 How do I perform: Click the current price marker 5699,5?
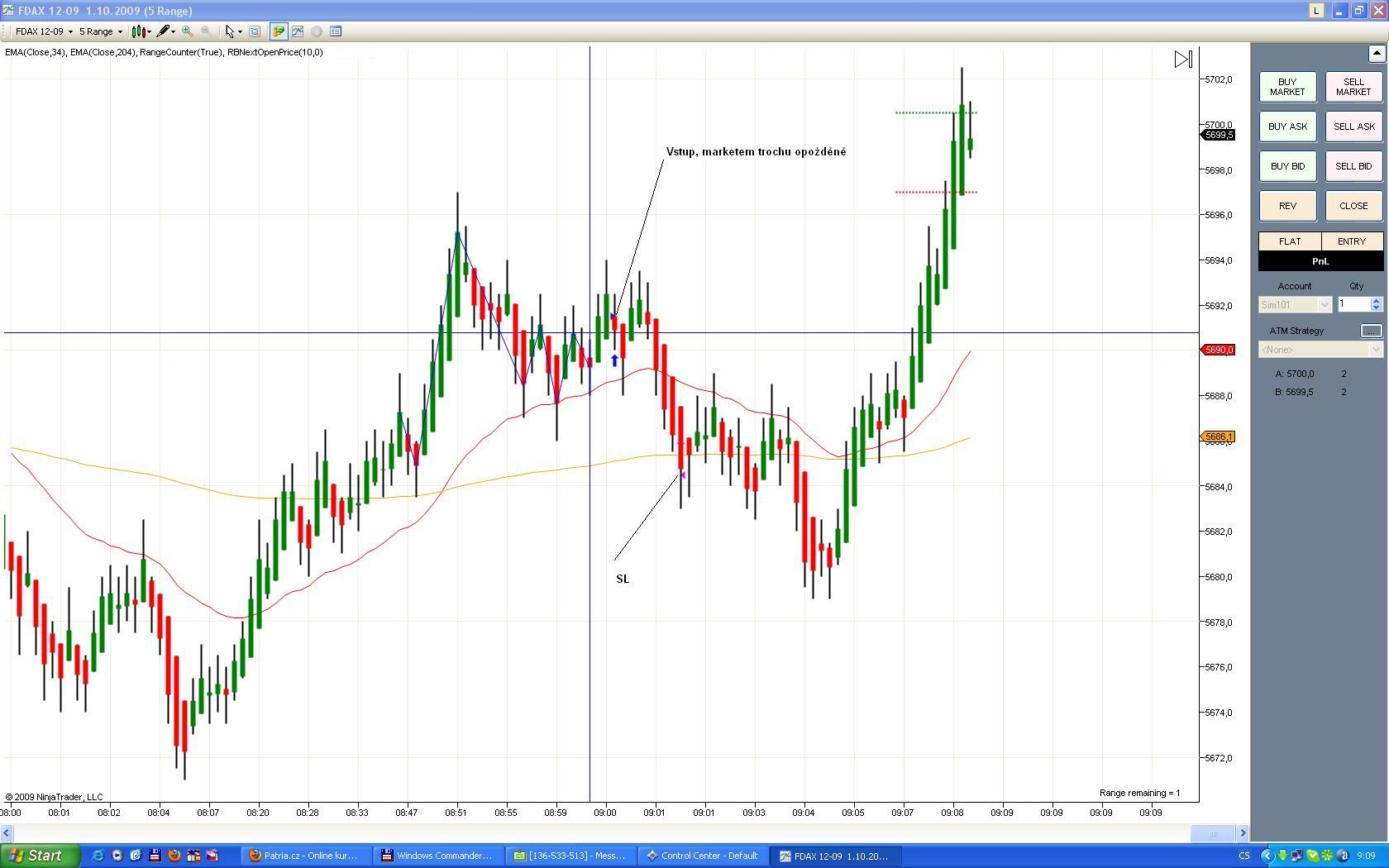tap(1219, 135)
